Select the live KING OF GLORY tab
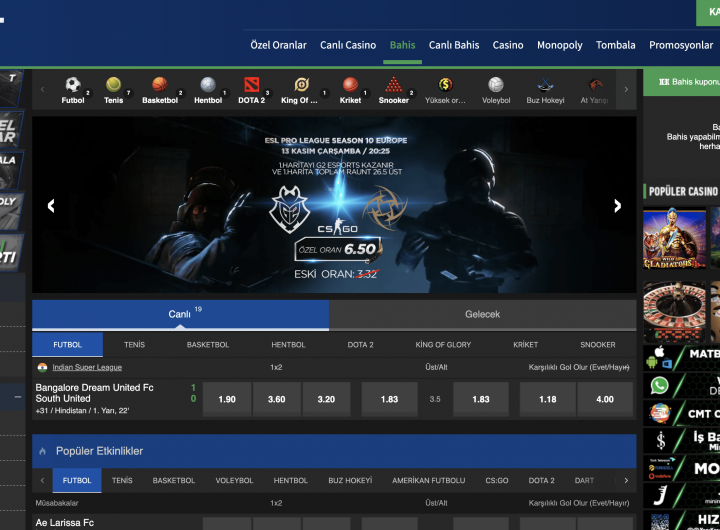The width and height of the screenshot is (720, 530). tap(443, 345)
